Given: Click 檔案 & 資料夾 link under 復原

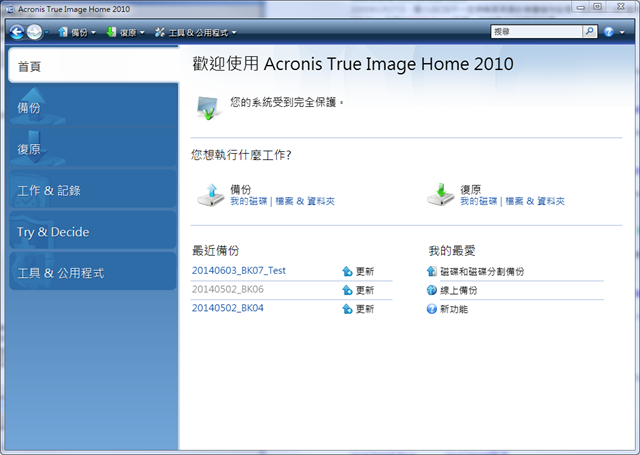Looking at the screenshot, I should [x=535, y=201].
